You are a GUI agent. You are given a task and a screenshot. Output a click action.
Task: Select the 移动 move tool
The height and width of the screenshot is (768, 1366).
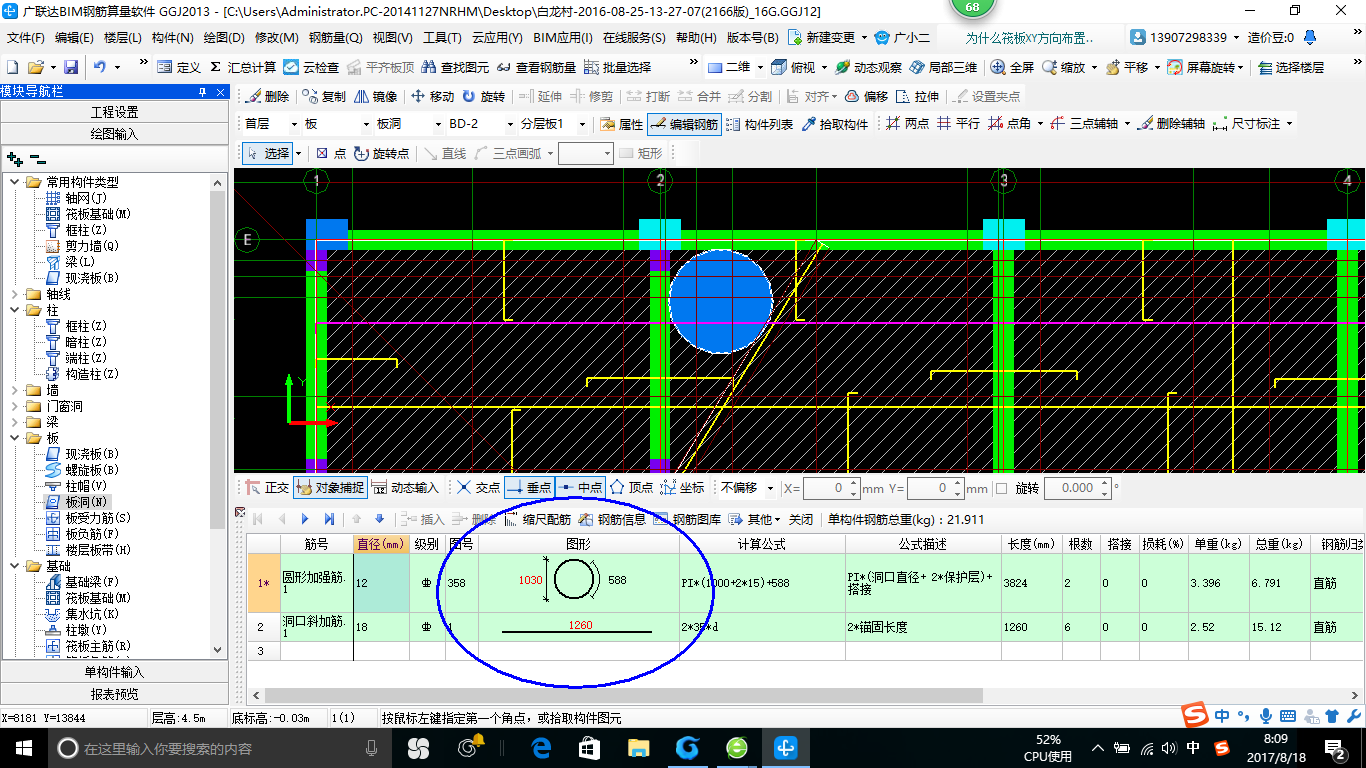tap(432, 97)
